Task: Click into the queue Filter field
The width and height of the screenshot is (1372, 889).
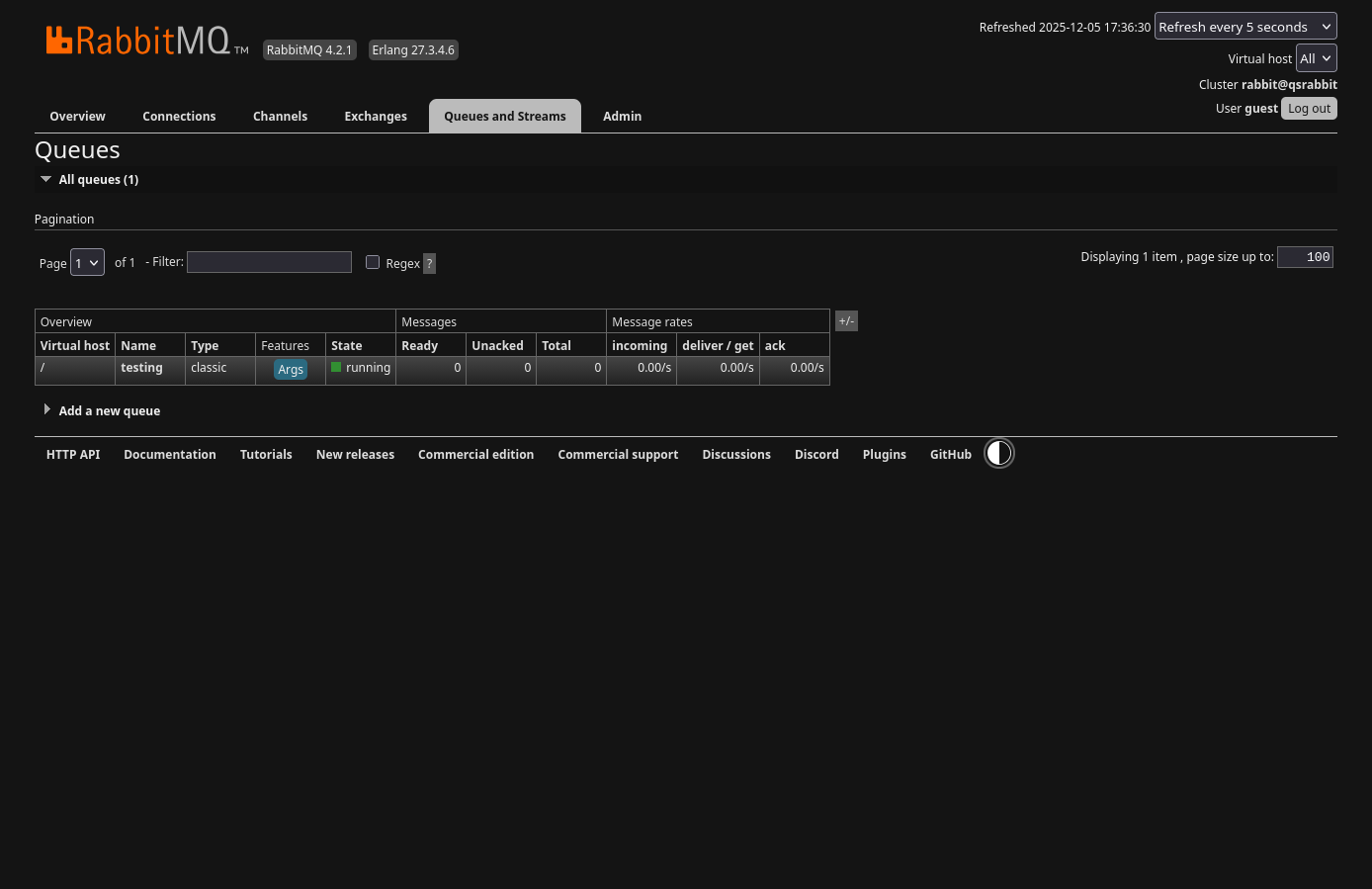Action: point(269,262)
